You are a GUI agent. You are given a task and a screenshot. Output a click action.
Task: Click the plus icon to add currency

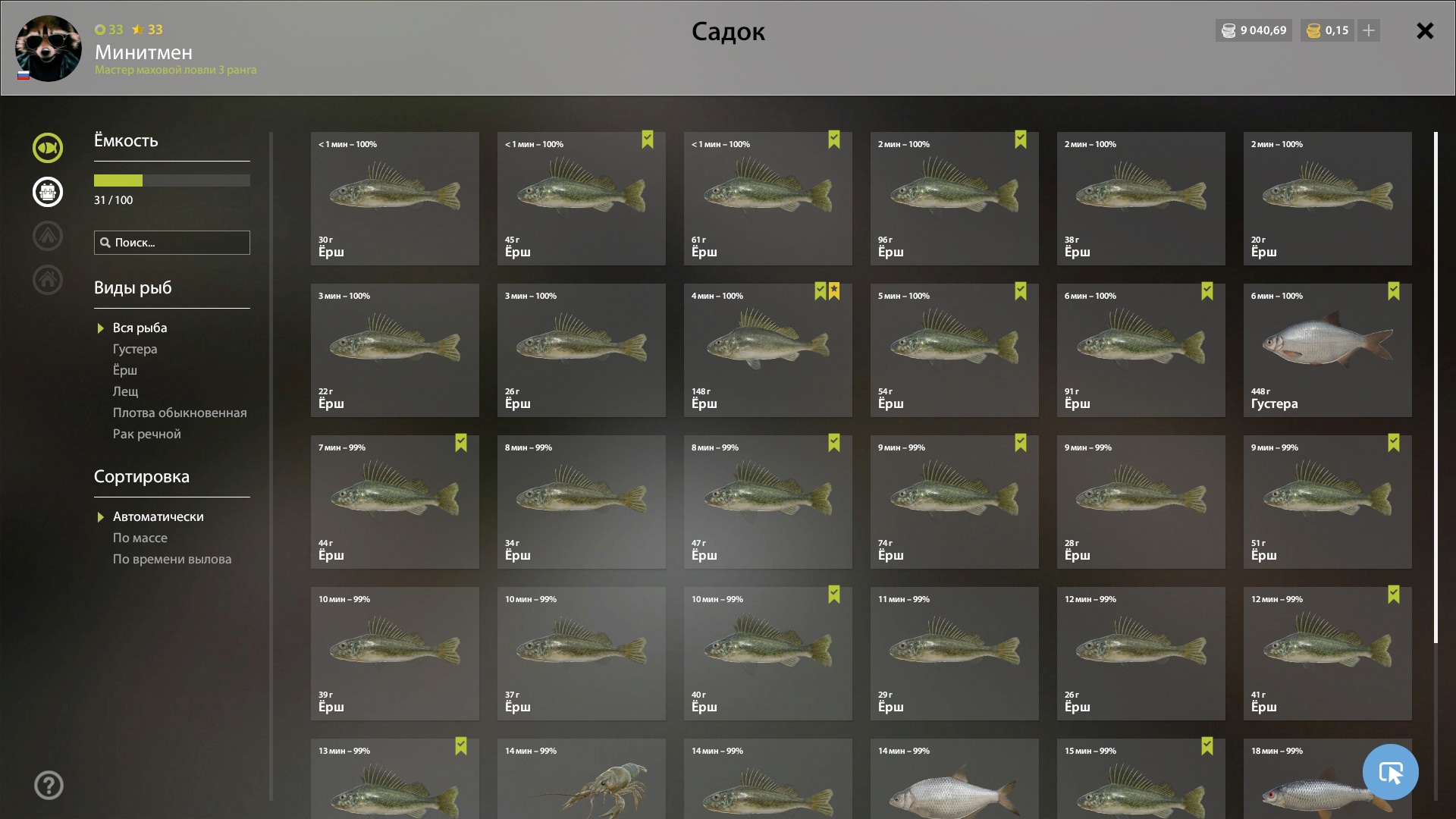tap(1368, 30)
